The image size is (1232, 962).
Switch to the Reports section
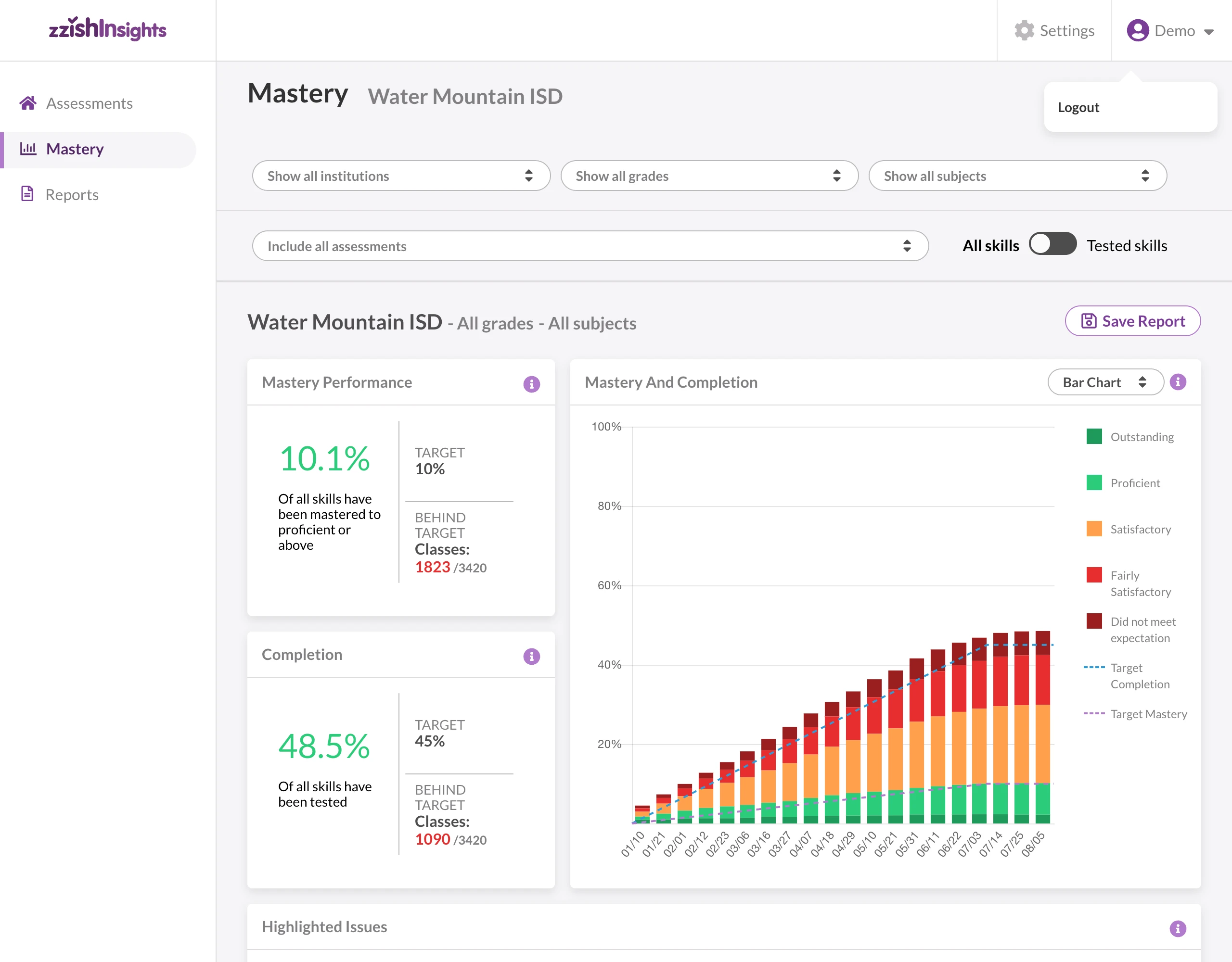[x=72, y=194]
